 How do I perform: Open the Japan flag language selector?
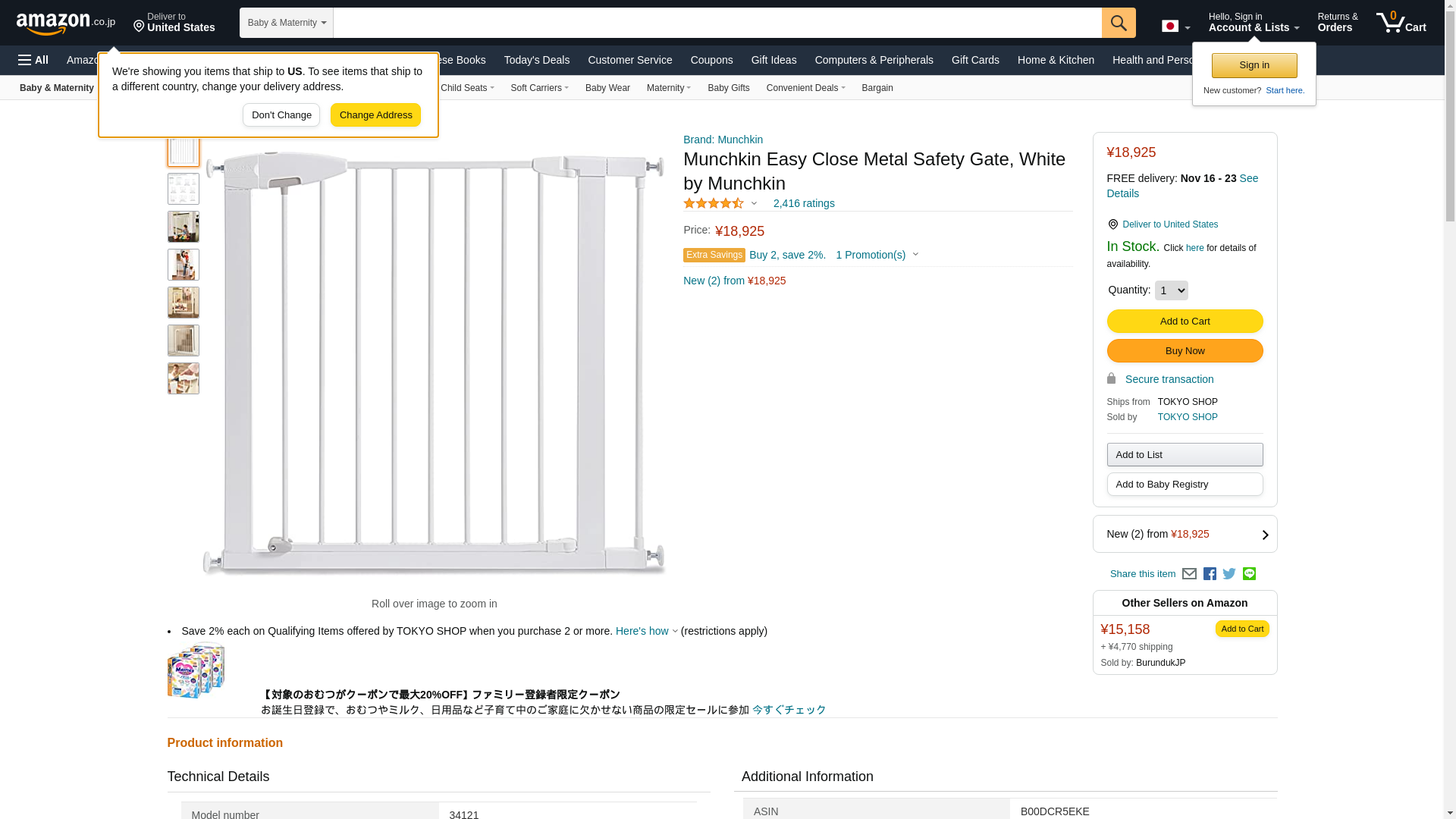click(1175, 27)
